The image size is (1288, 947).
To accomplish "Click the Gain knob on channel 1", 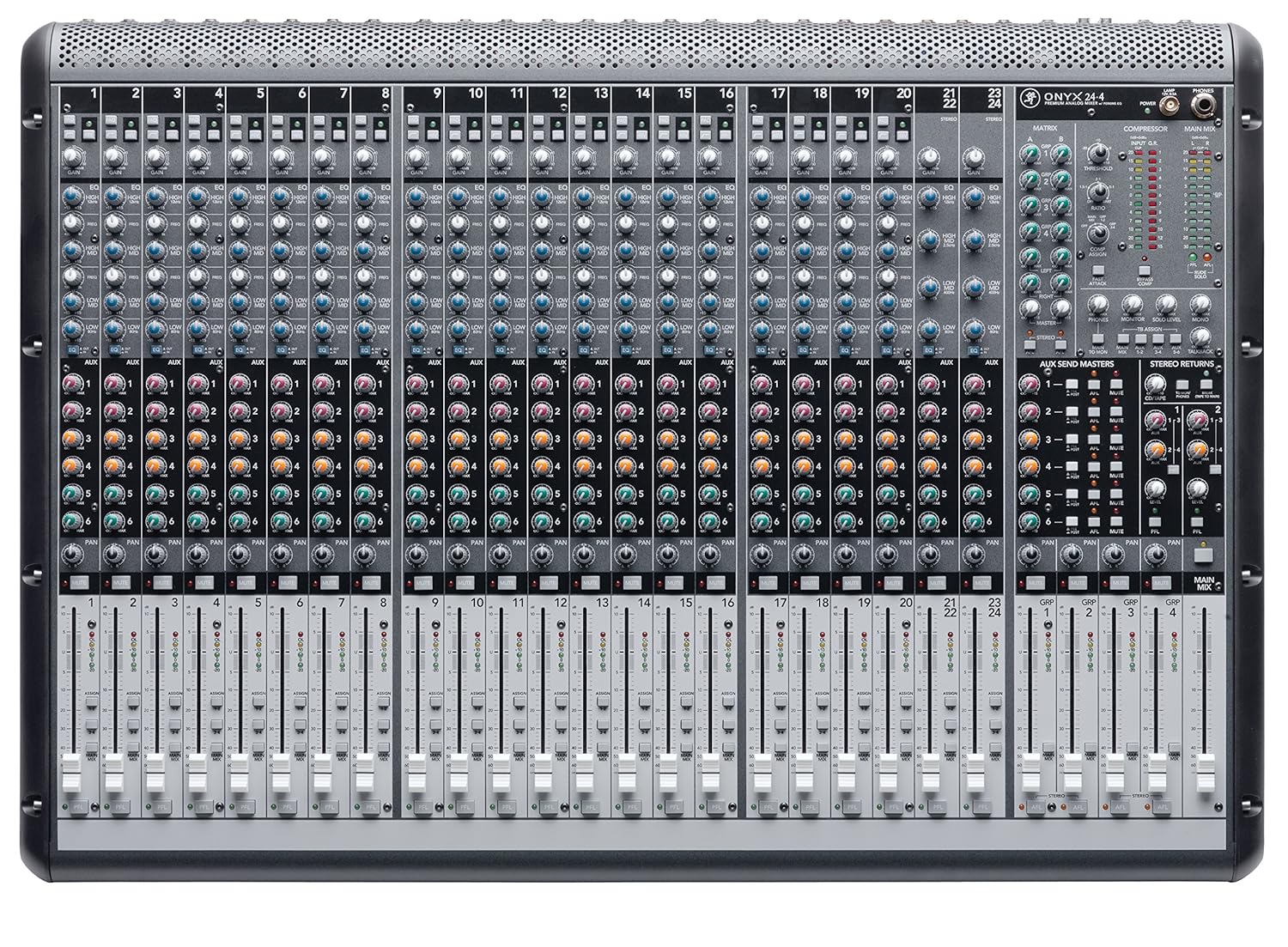I will pyautogui.click(x=73, y=157).
